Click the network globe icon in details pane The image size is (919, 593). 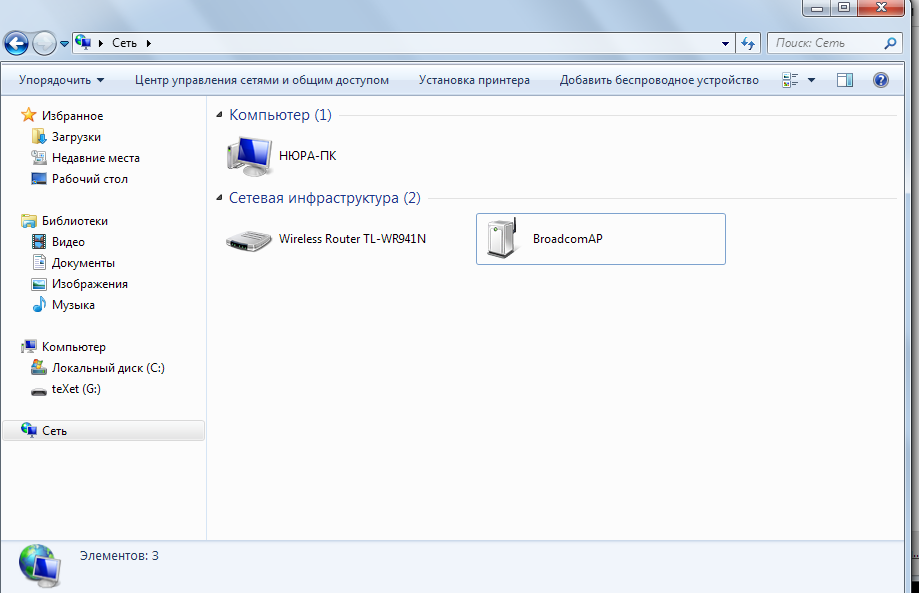coord(40,565)
